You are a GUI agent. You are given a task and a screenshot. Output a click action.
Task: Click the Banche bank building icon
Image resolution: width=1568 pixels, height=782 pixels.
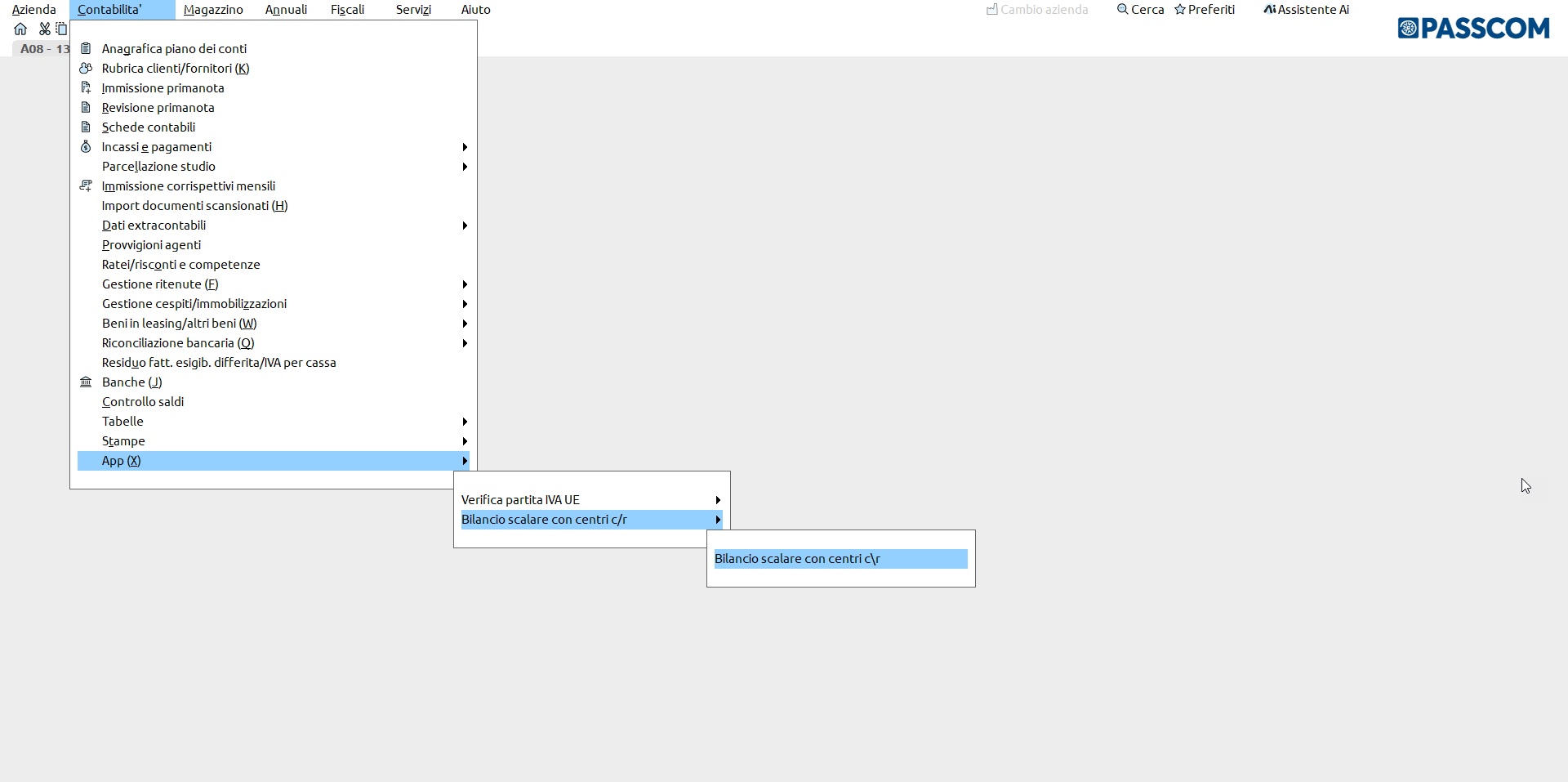[x=86, y=382]
